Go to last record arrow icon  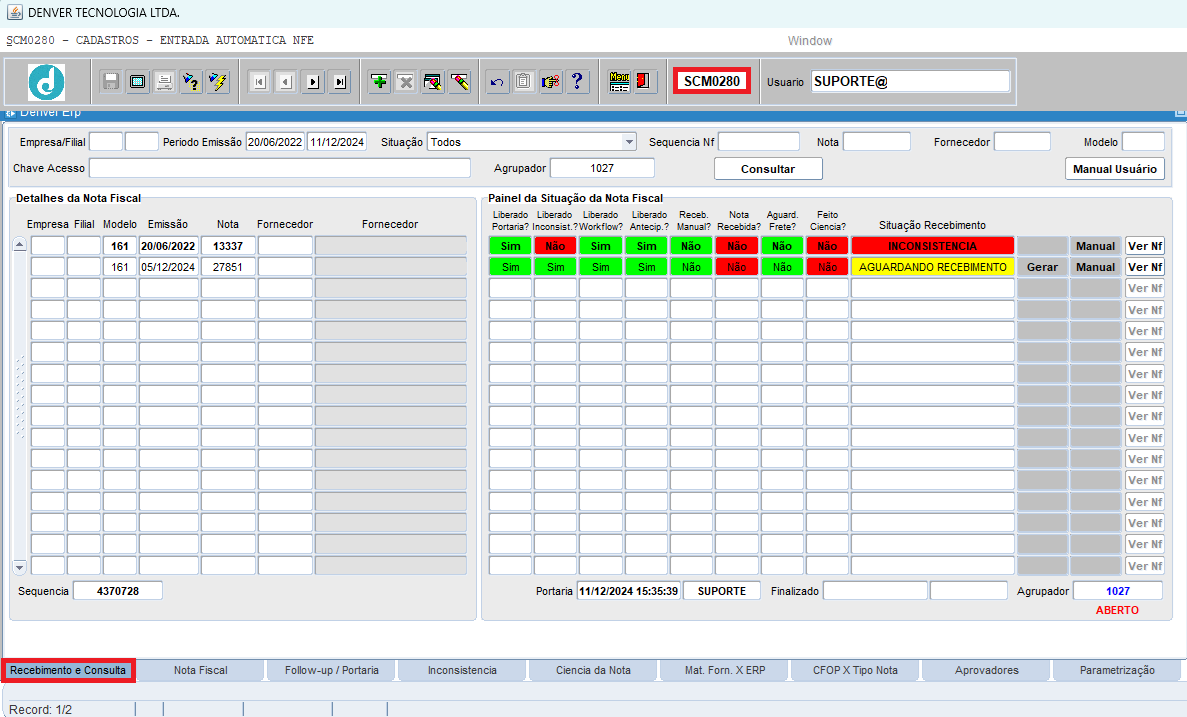pos(341,82)
